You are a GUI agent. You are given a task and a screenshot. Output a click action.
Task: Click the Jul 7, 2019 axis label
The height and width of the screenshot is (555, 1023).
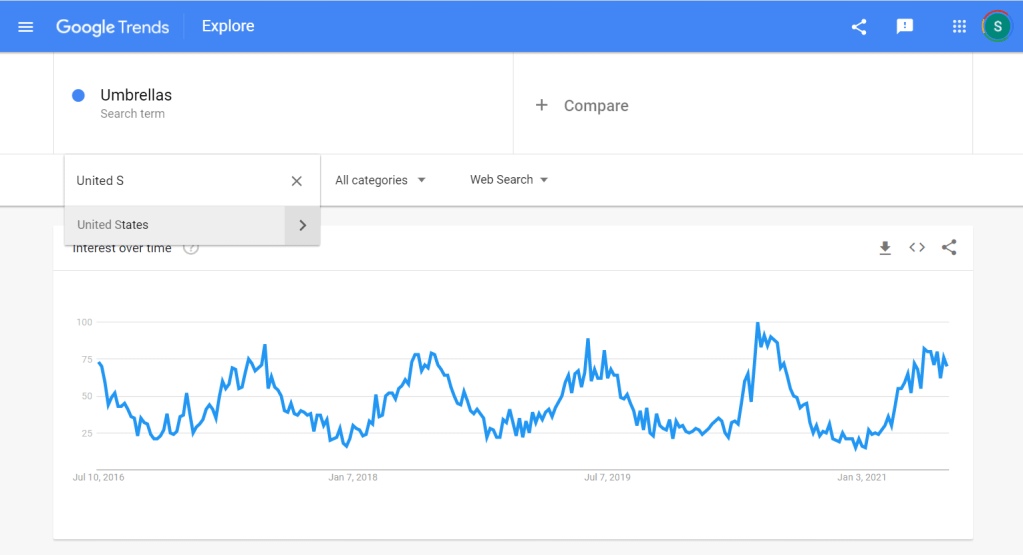607,477
